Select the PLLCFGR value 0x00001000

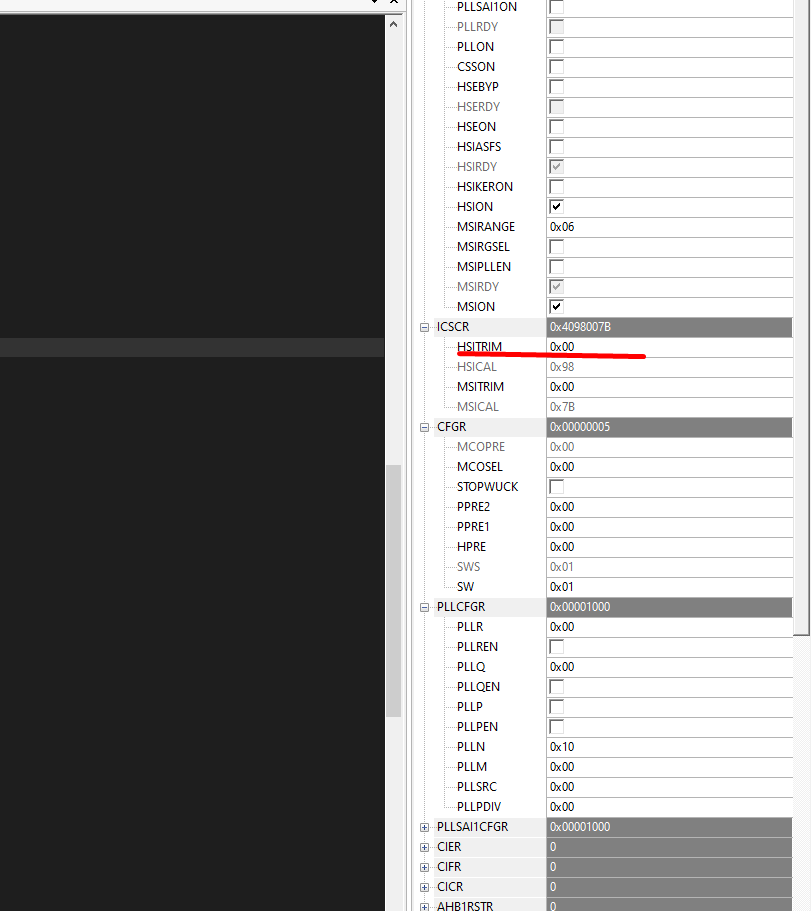click(670, 607)
